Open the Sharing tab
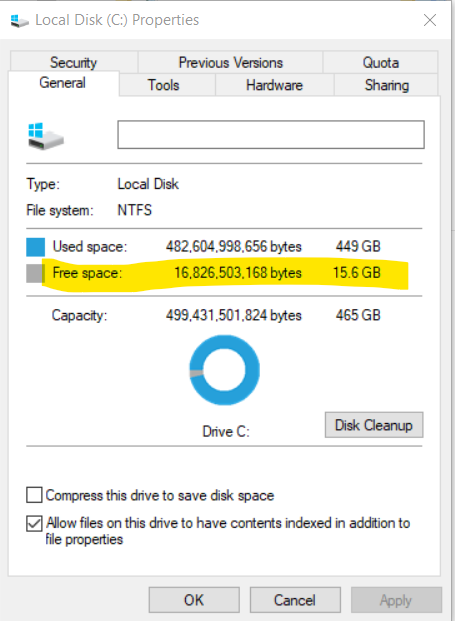The image size is (455, 621). [386, 85]
